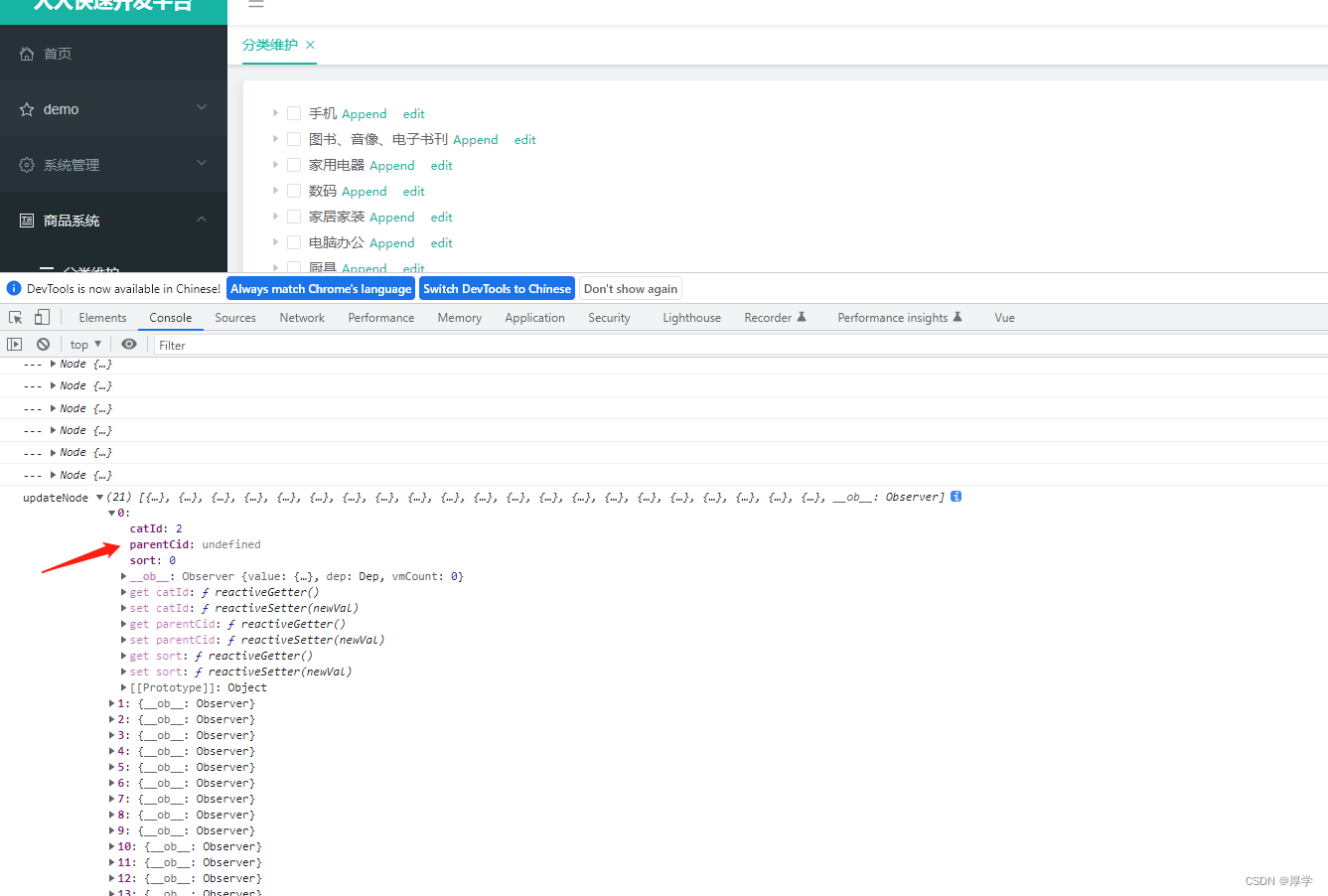
Task: Close the 分类维护 tab
Action: tap(310, 45)
